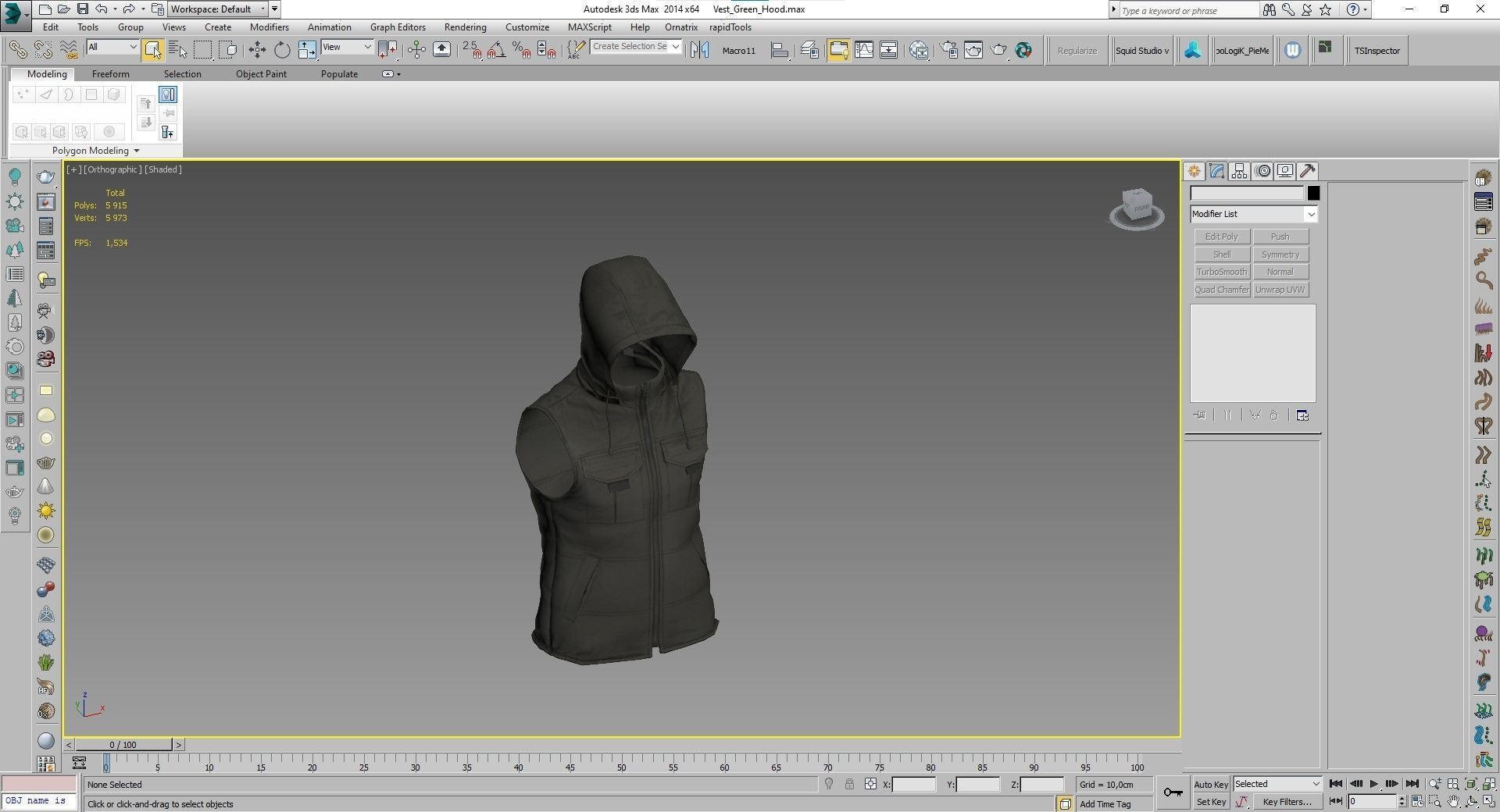Click the Unwrap UVW modifier button

1280,290
